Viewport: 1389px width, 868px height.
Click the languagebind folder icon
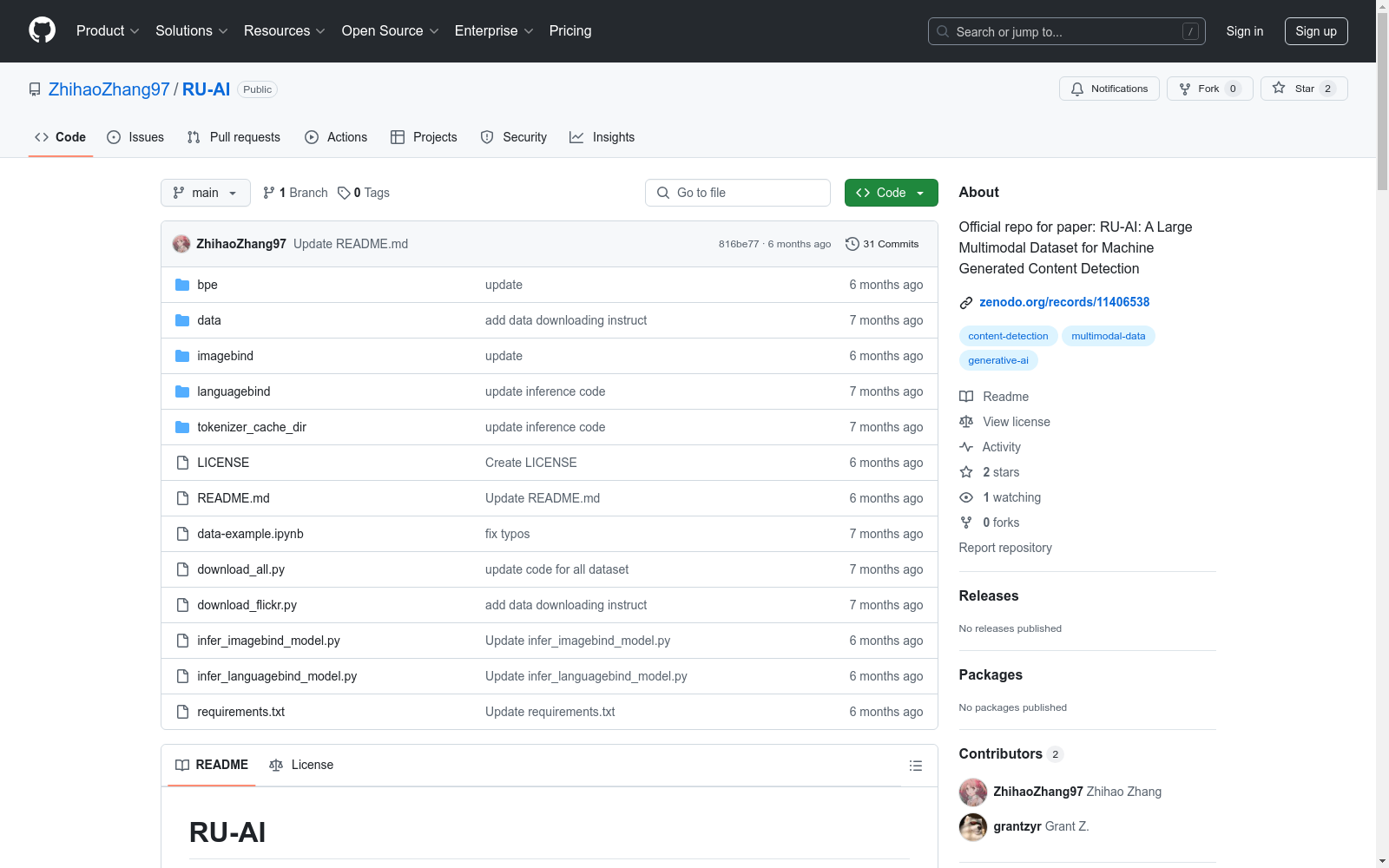pos(182,391)
